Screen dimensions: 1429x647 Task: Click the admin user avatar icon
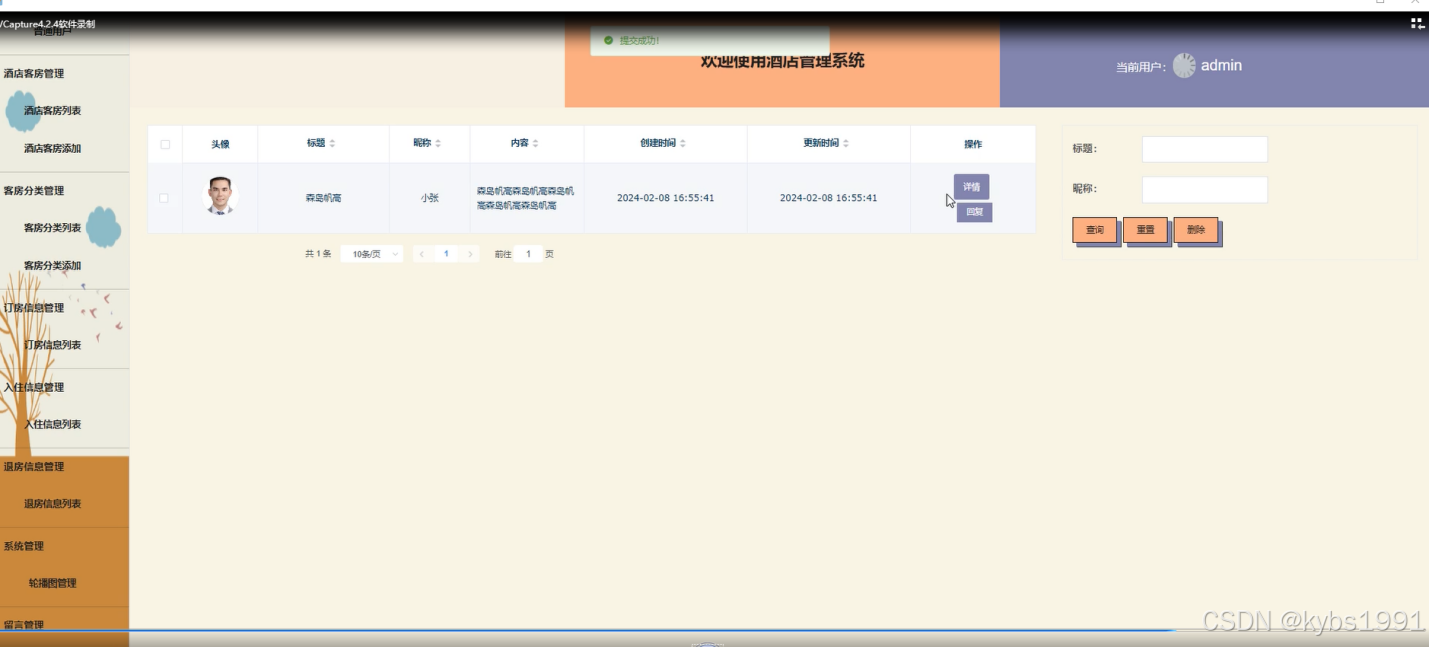coord(1184,65)
